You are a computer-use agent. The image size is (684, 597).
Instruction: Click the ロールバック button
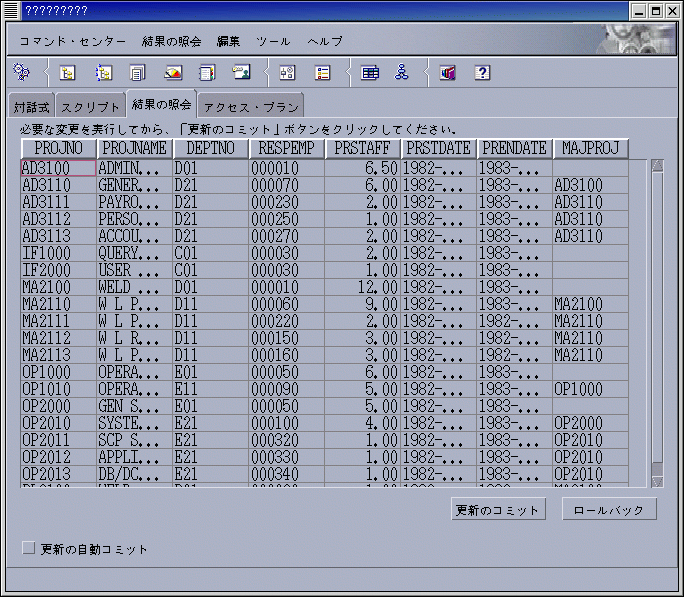[x=609, y=509]
